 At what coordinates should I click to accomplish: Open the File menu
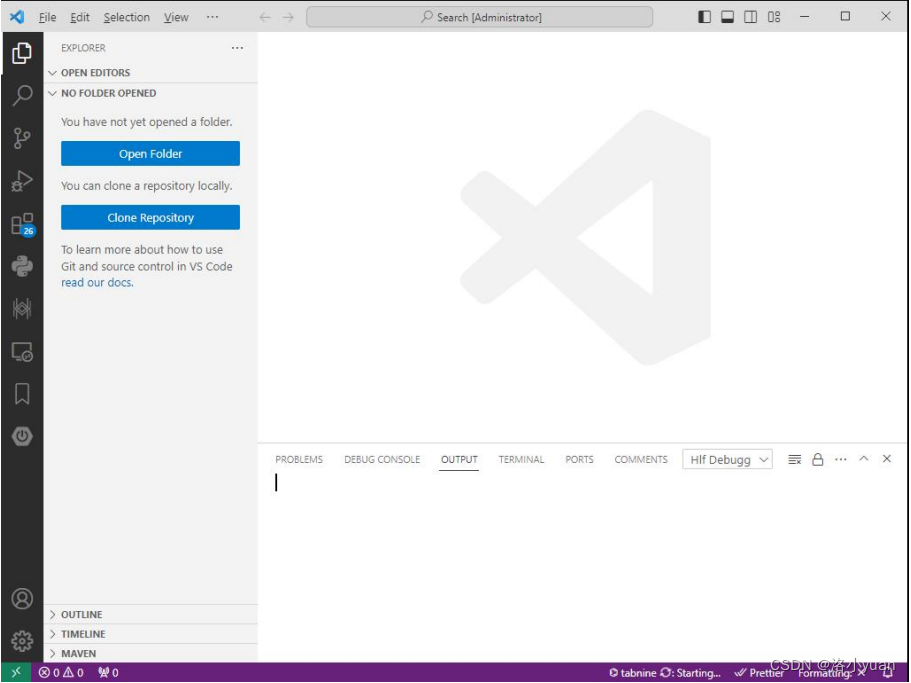pos(48,17)
